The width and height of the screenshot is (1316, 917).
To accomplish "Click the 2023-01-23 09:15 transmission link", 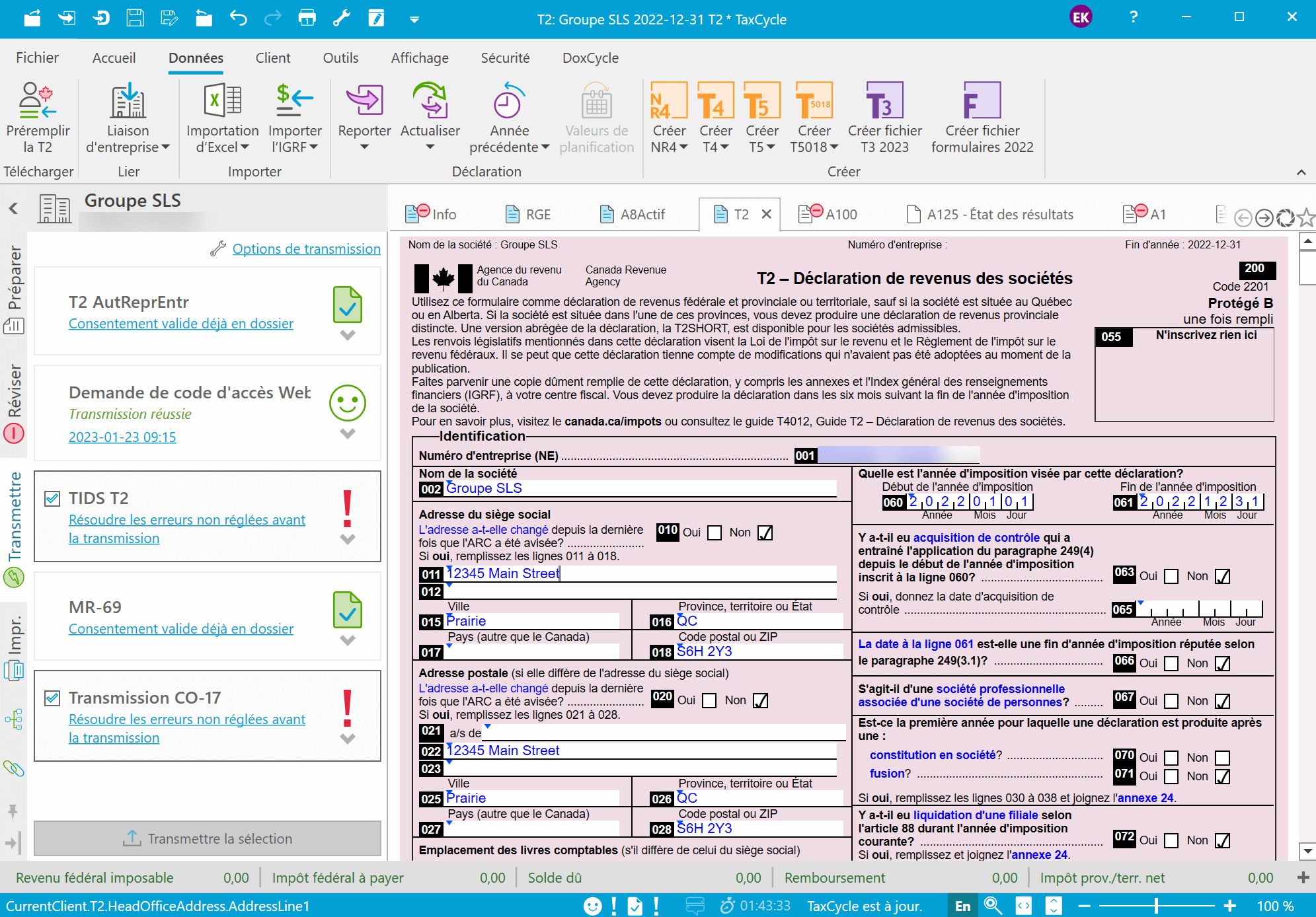I will (122, 437).
